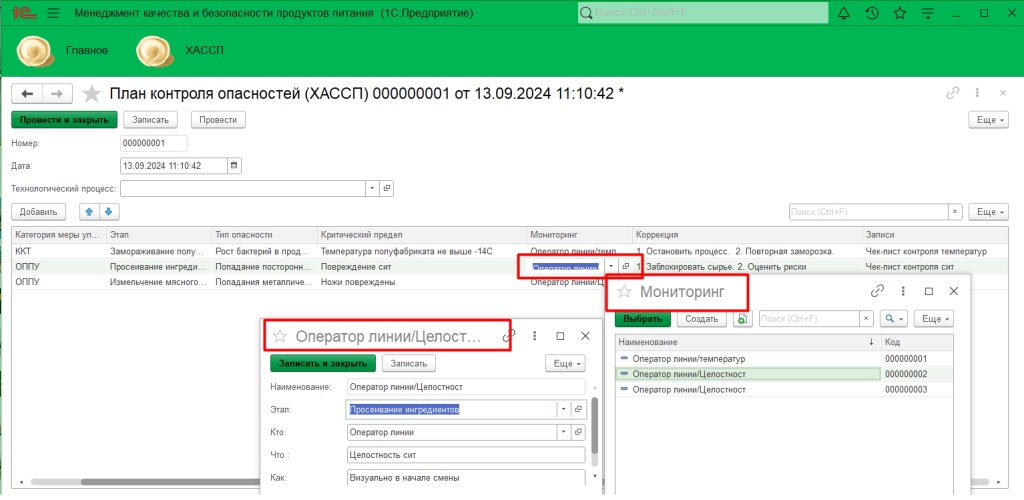Click the calendar icon in Дата field
Screen dimensions: 1024x500
tap(234, 165)
